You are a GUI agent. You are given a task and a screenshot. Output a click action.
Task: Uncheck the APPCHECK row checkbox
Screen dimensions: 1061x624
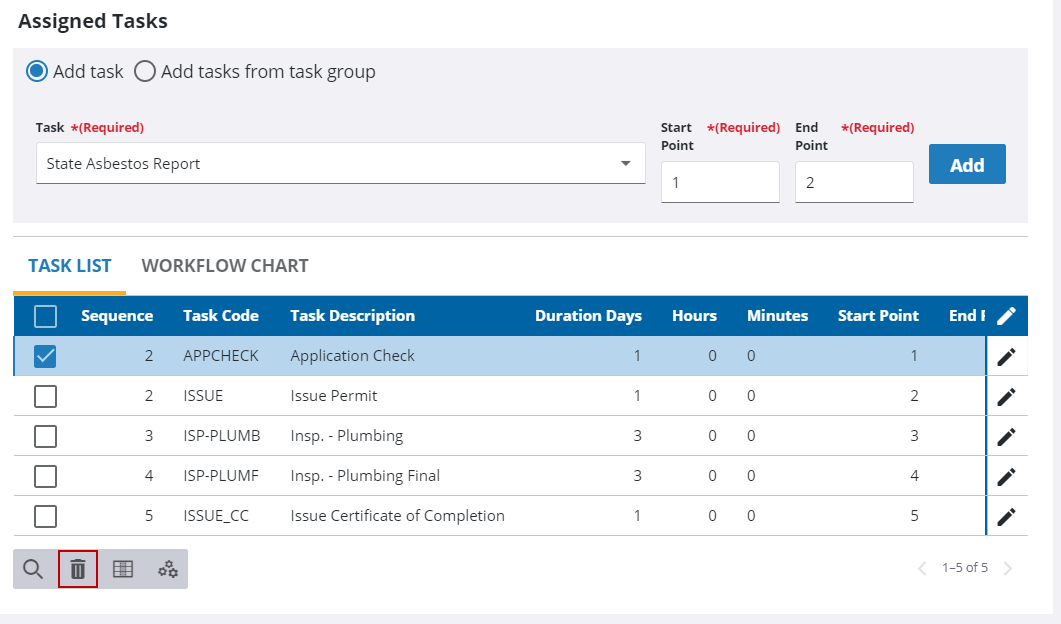coord(45,356)
